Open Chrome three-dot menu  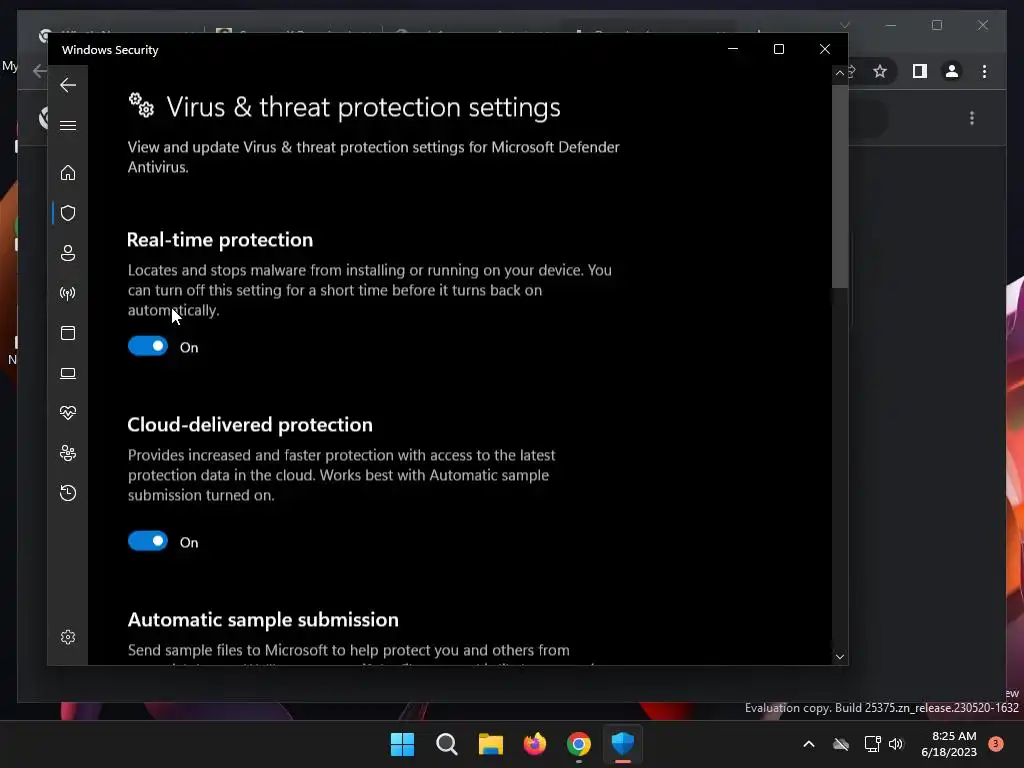tap(984, 71)
